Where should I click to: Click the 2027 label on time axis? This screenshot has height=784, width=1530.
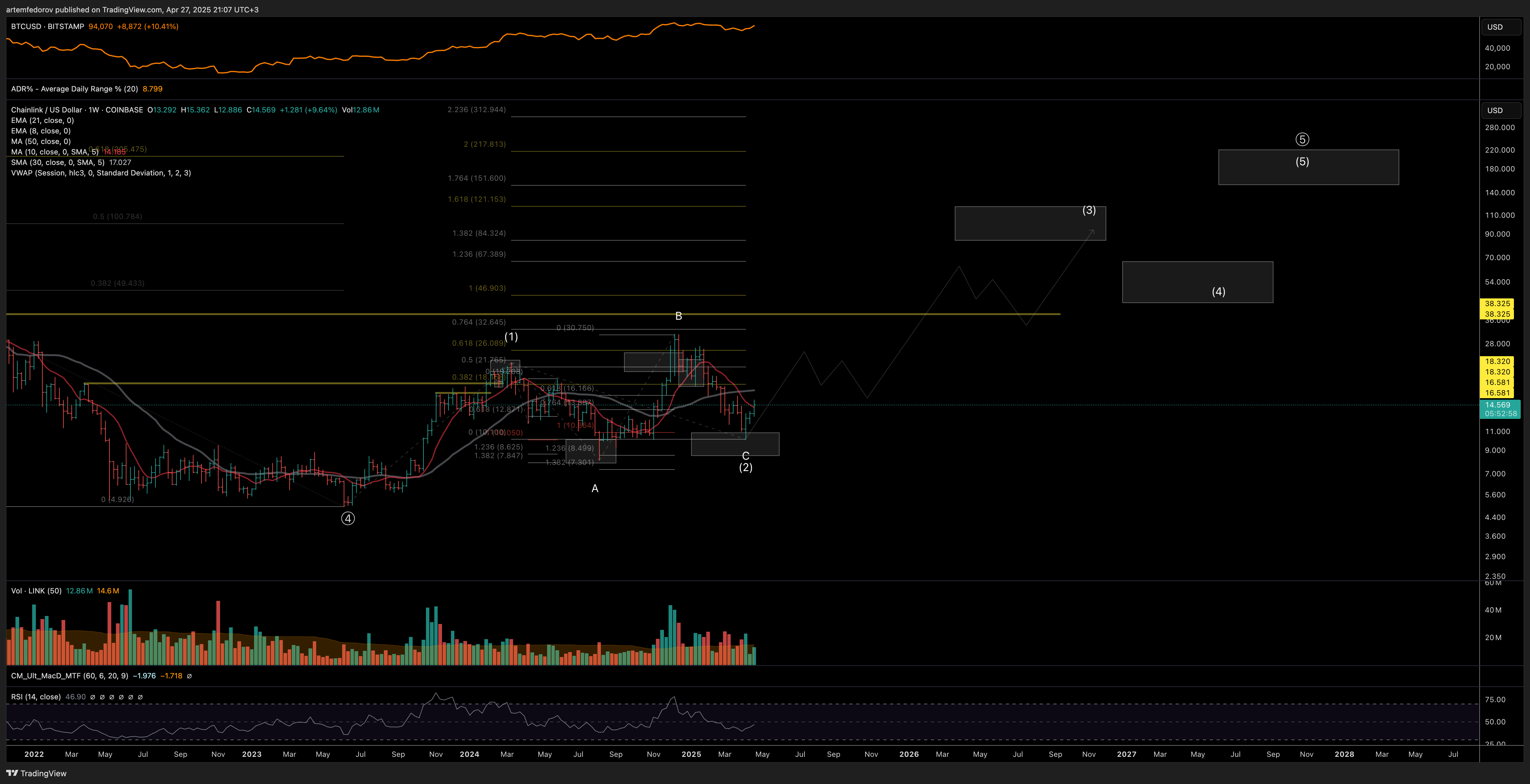[x=1127, y=754]
